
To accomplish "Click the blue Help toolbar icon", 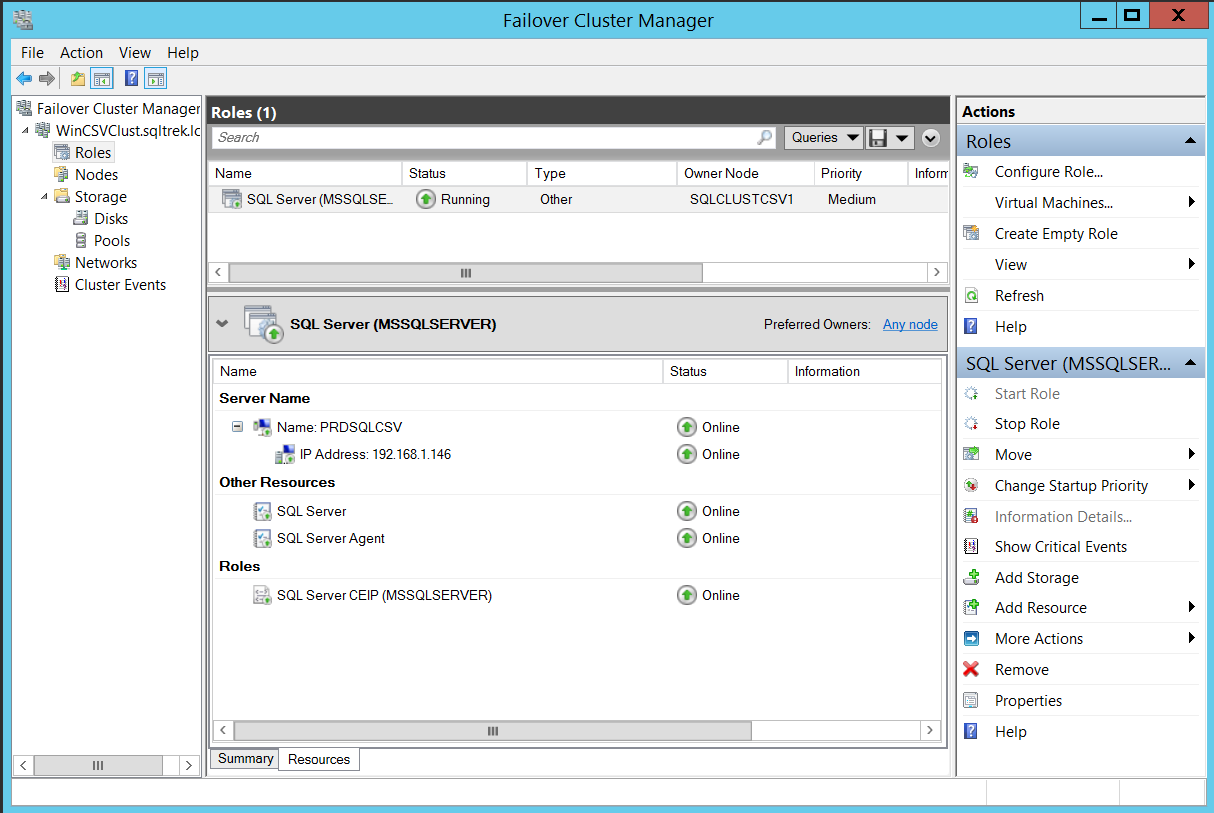I will 131,79.
